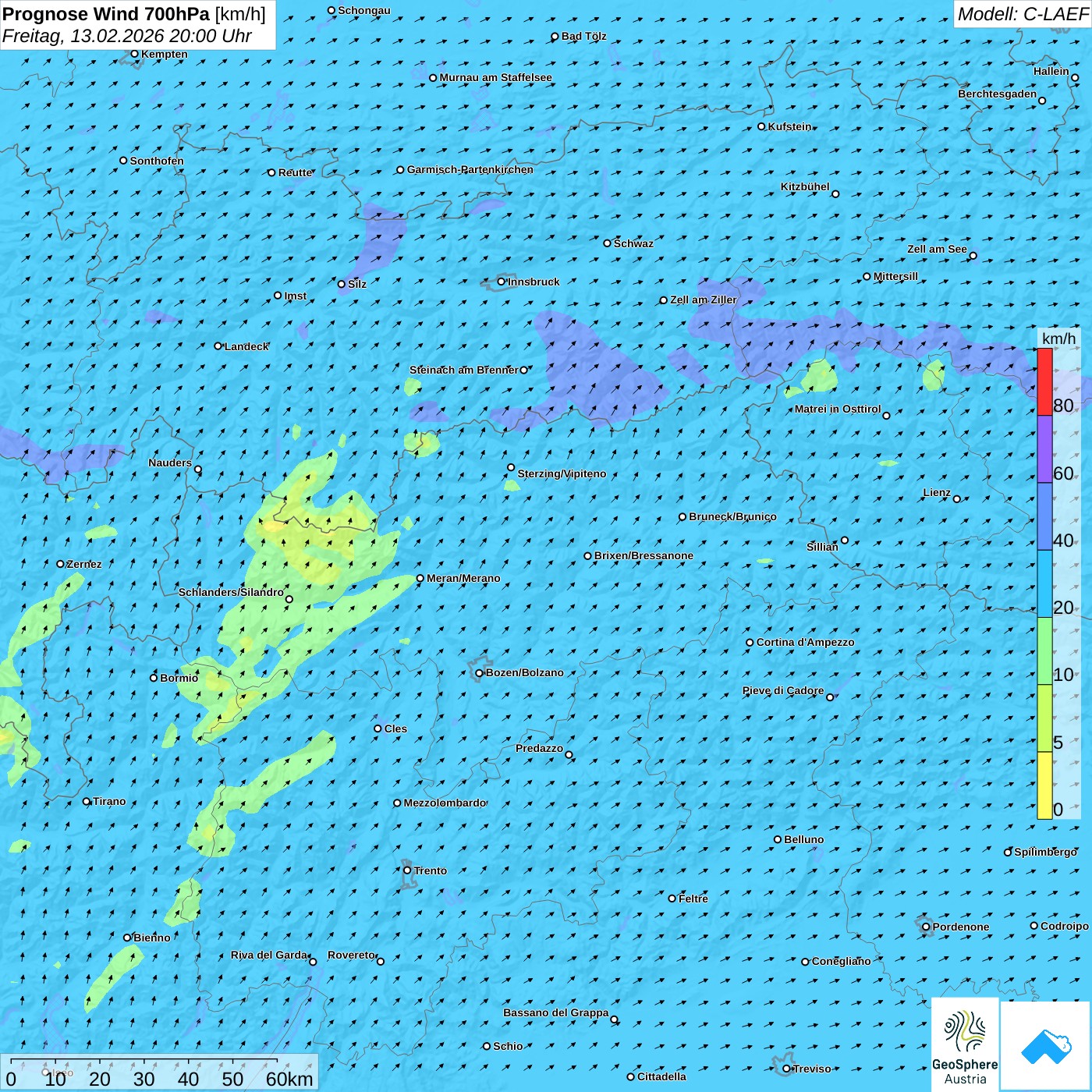The image size is (1092, 1092).
Task: Click the Modell: C-LAEF label
Action: tap(1022, 14)
